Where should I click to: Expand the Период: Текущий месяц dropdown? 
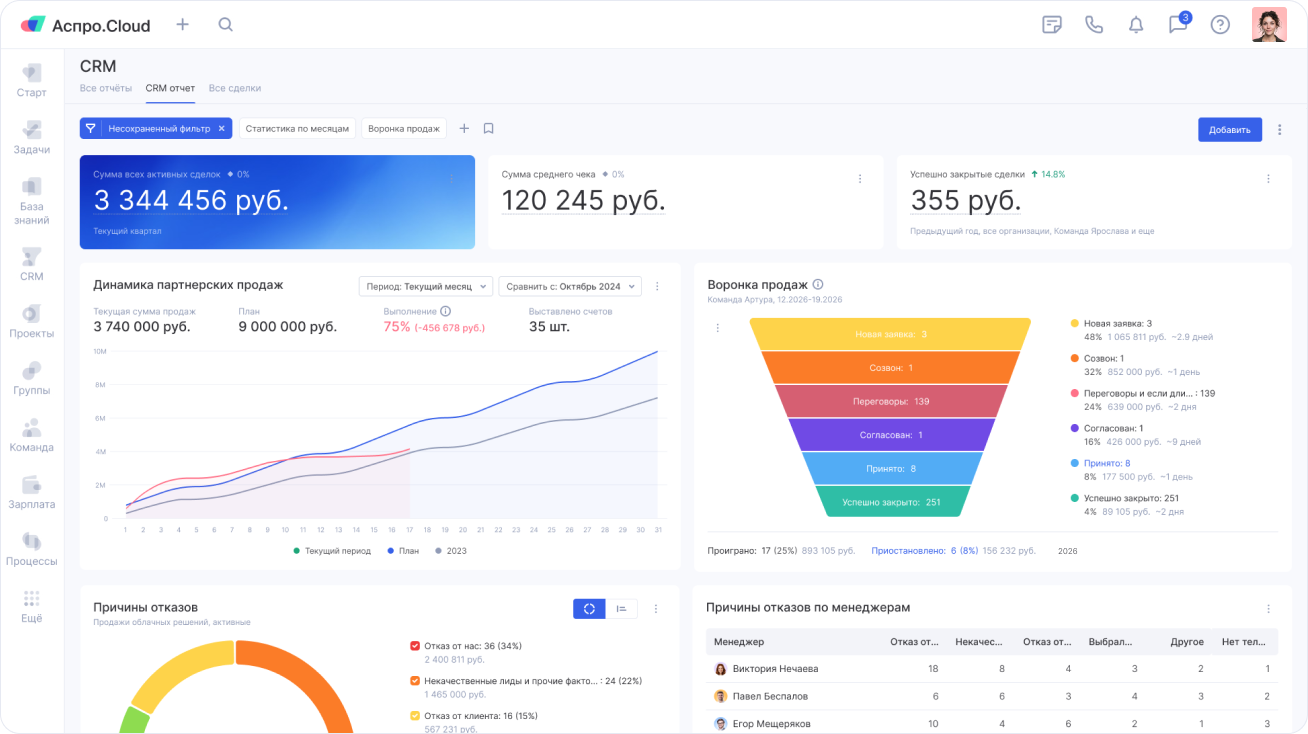pos(425,286)
